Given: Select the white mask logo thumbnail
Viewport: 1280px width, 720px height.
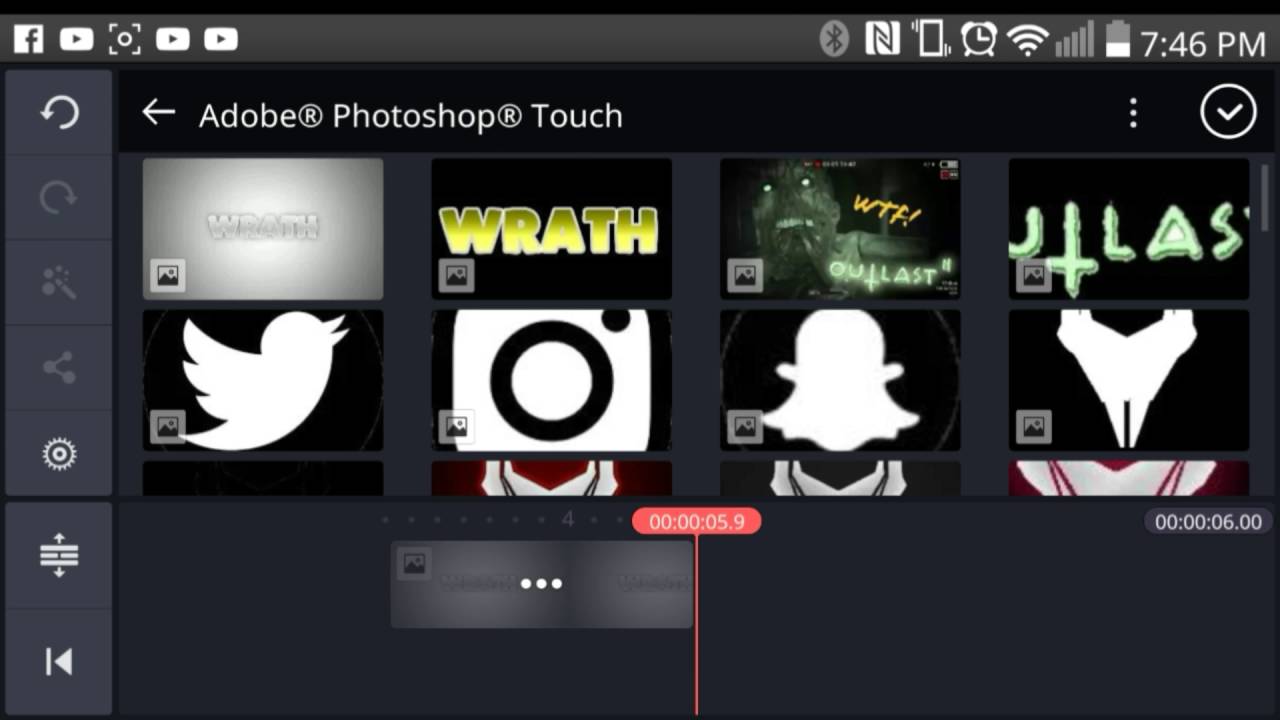Looking at the screenshot, I should click(x=1129, y=380).
